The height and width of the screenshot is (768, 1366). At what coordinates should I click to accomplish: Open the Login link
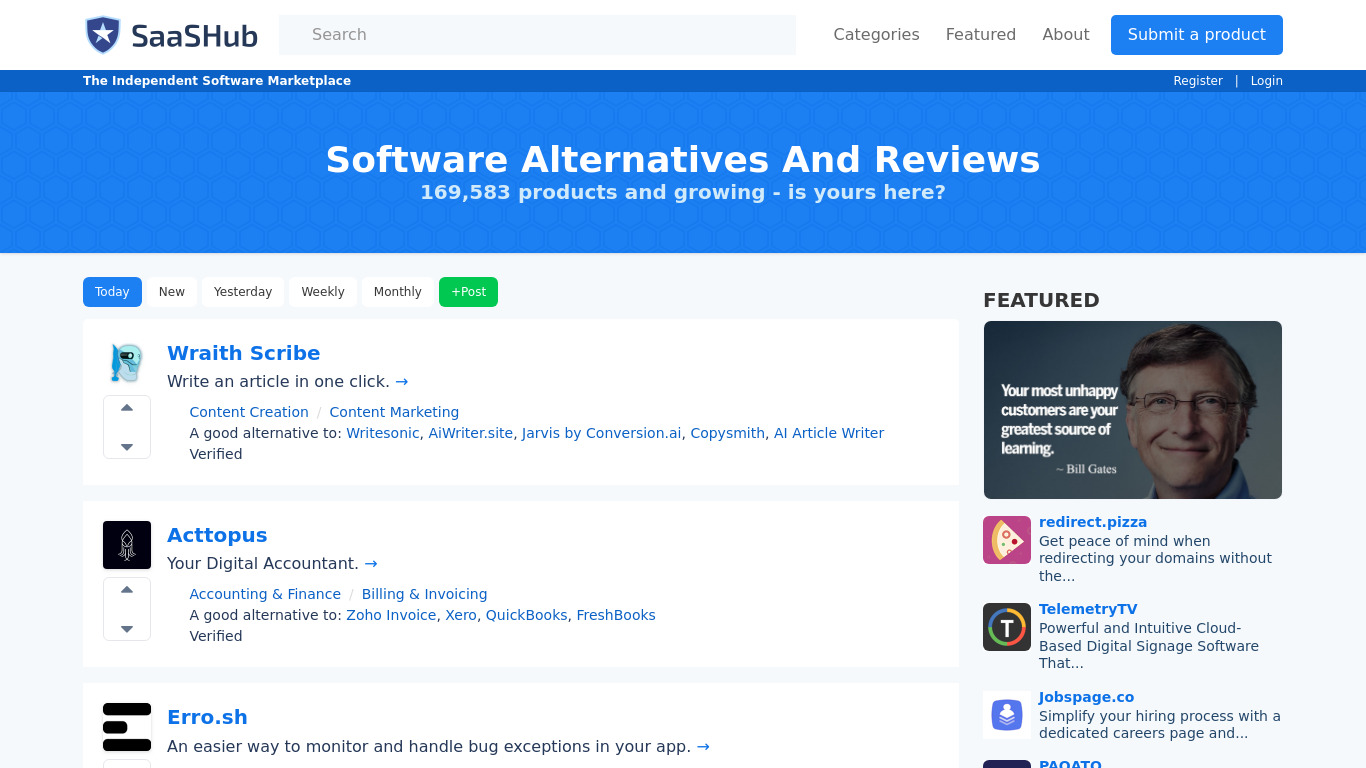click(1266, 81)
